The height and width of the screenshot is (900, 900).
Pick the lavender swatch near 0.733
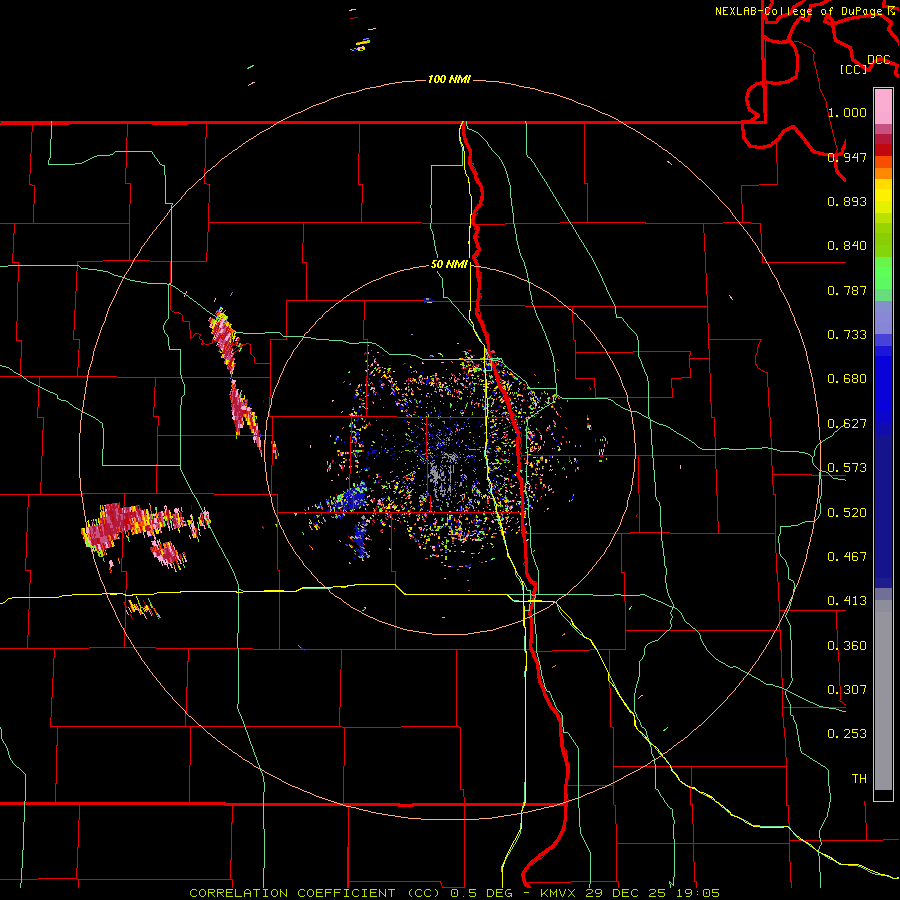tap(883, 318)
